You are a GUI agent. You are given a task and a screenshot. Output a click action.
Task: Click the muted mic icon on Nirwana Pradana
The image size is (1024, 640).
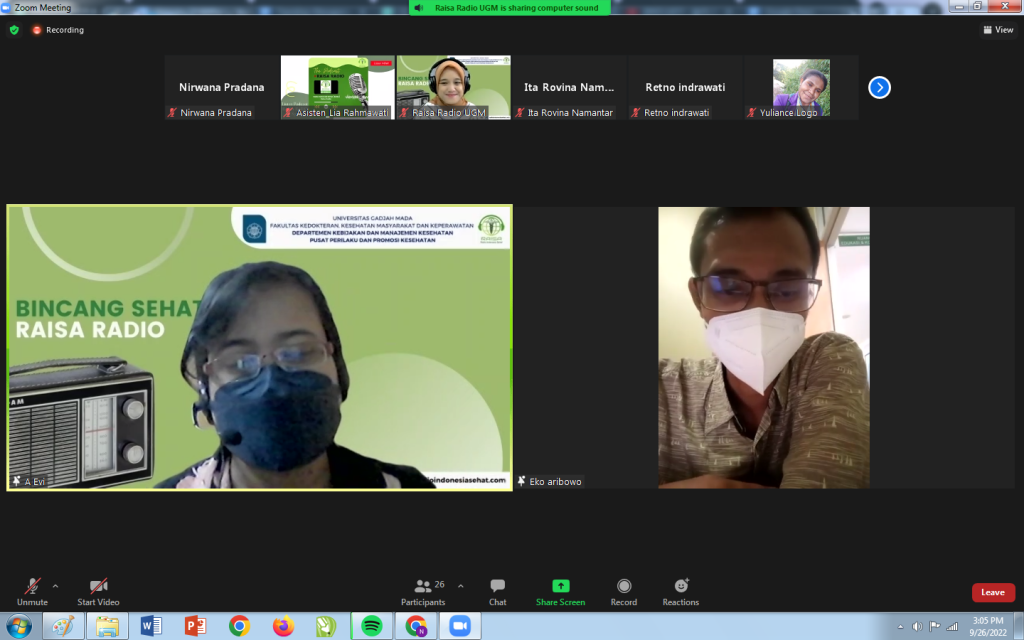coord(172,112)
